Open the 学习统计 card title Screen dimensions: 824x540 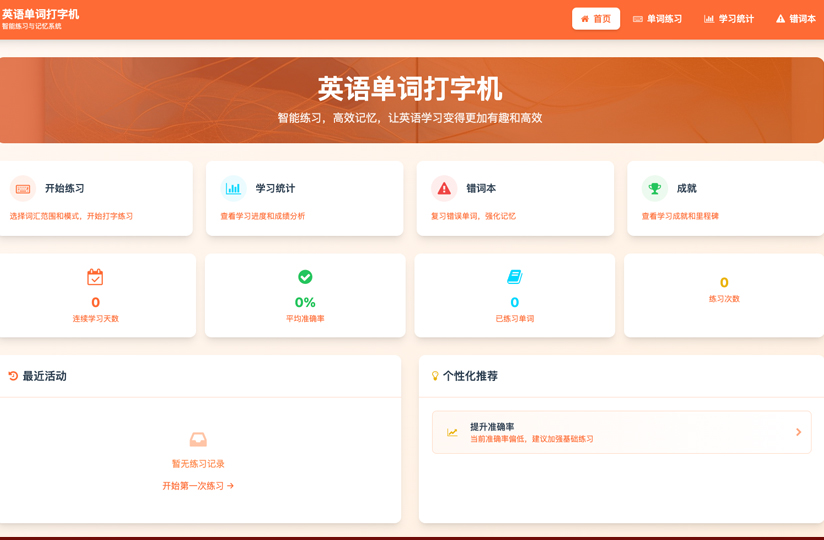pos(275,188)
